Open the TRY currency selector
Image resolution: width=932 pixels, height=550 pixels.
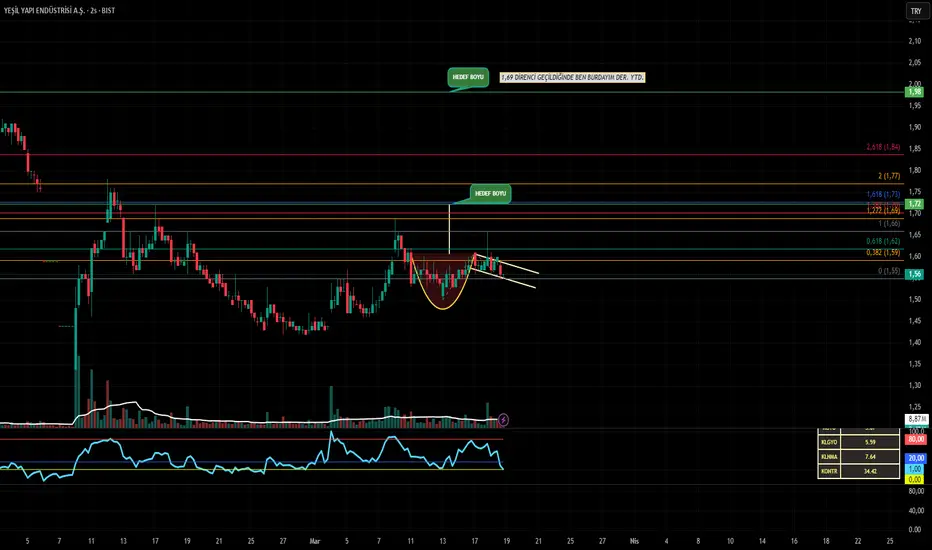(x=916, y=11)
